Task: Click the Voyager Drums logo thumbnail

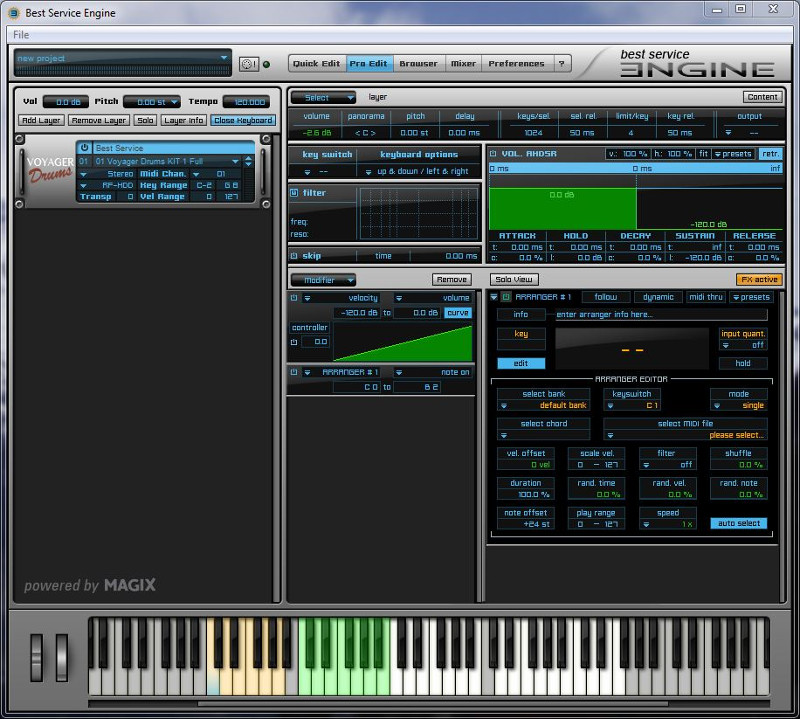Action: 50,170
